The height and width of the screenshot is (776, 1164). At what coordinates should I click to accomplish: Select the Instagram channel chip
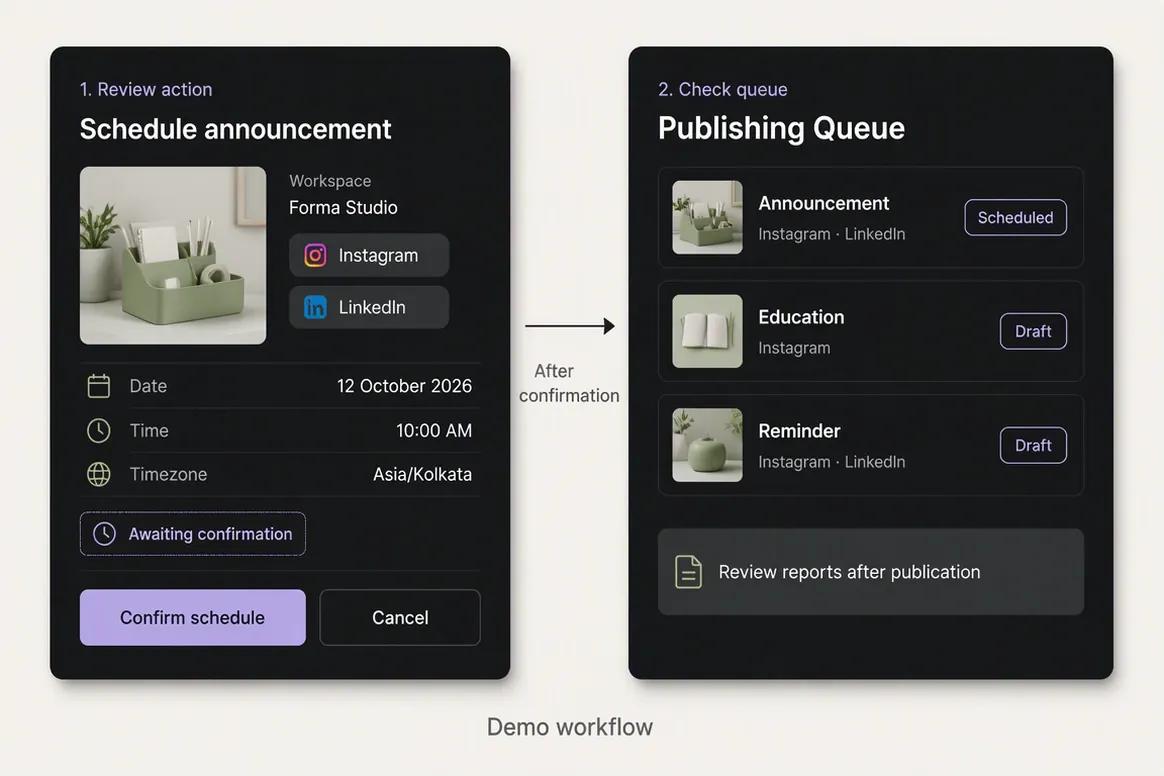click(369, 255)
